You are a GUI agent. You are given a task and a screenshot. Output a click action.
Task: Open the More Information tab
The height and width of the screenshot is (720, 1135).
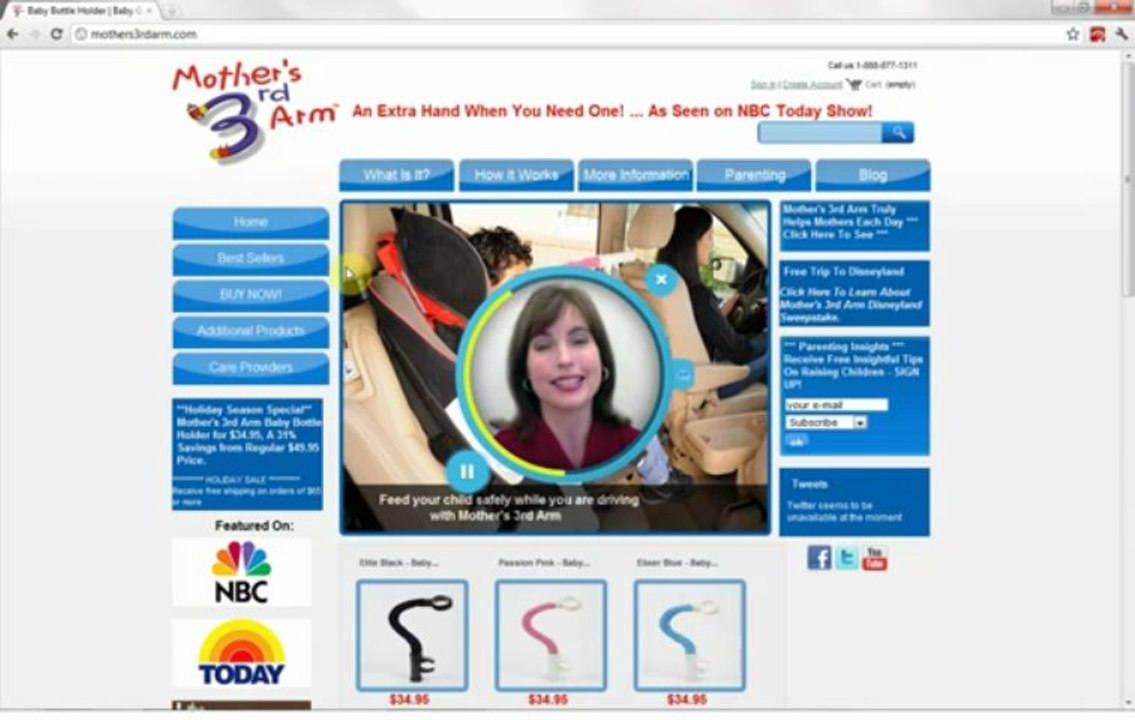click(x=636, y=175)
